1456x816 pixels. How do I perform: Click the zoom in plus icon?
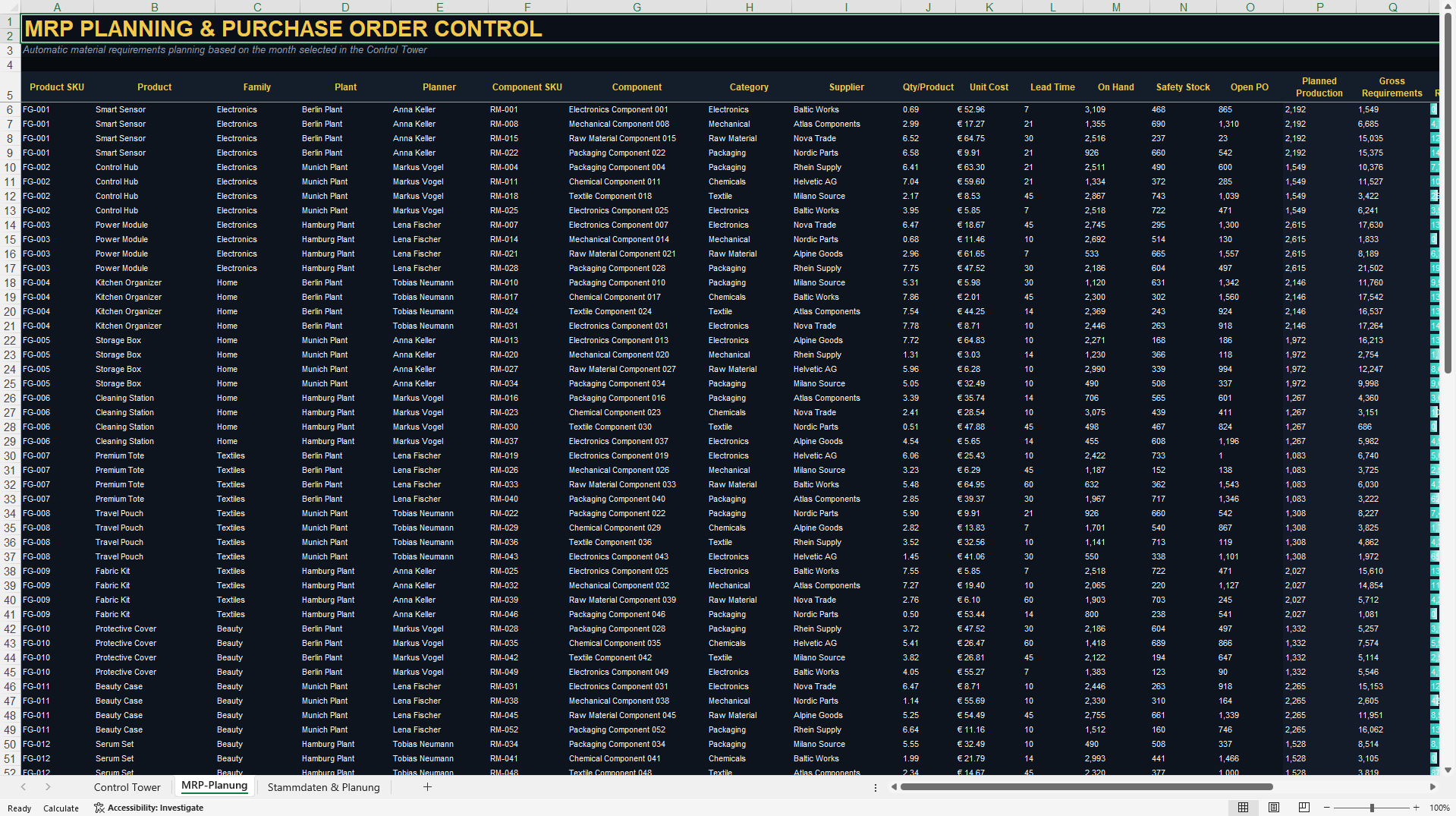[x=1416, y=808]
